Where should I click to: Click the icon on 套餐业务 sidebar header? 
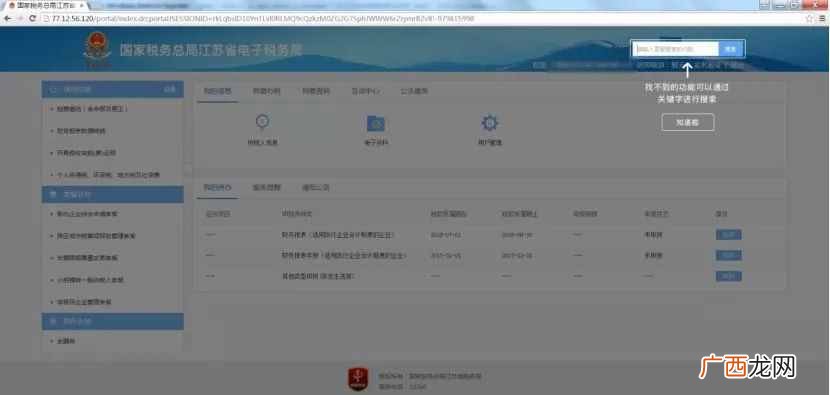[53, 194]
